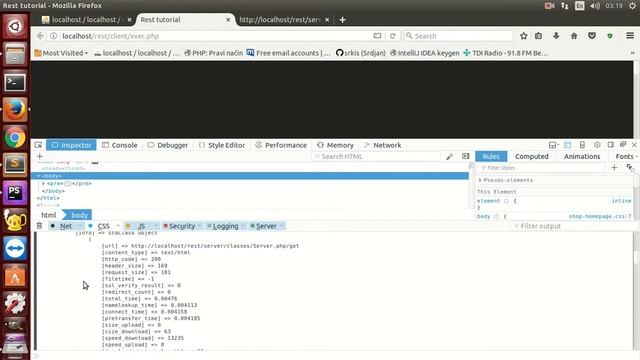Open the Server filter dropdown arrow
640x360 pixels.
[x=281, y=226]
